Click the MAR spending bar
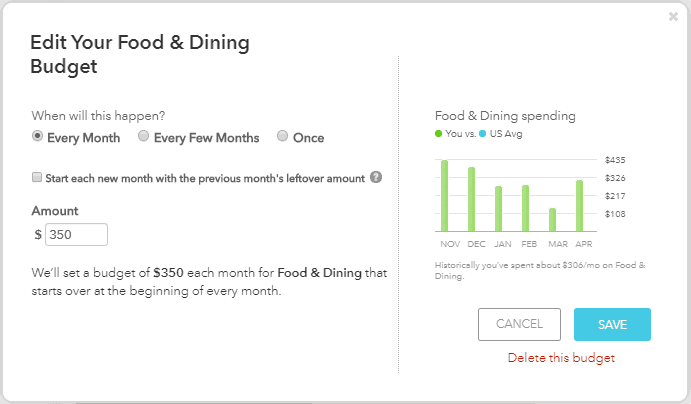The image size is (691, 404). point(552,220)
